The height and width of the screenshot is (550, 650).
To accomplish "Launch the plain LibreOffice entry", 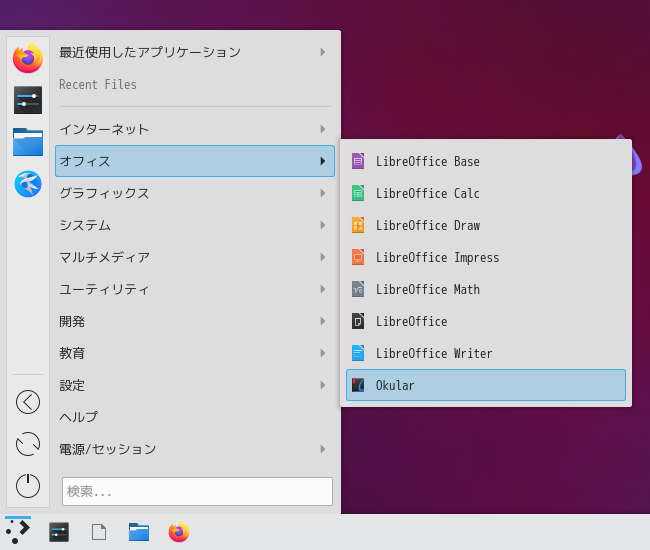I will coord(486,321).
